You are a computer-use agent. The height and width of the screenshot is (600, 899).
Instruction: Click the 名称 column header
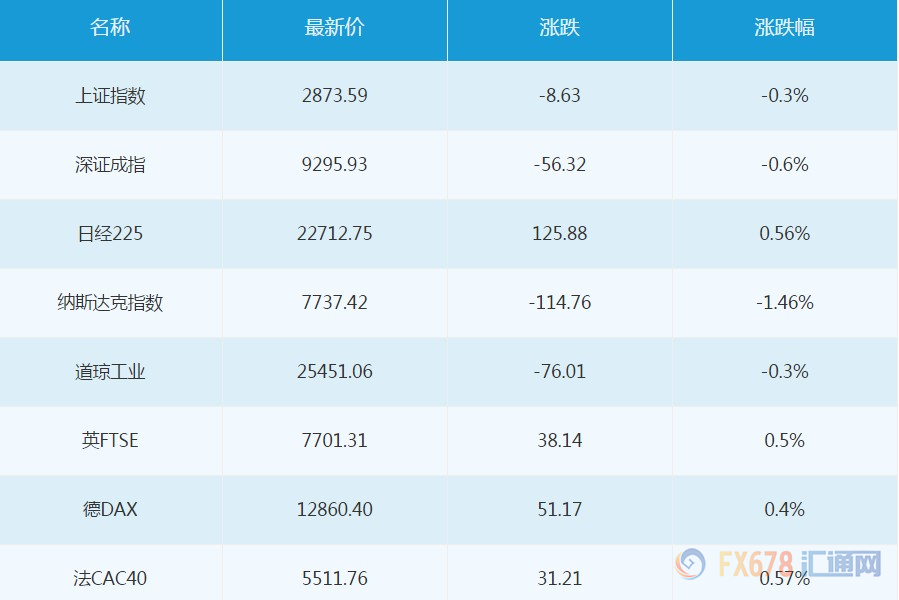(110, 28)
